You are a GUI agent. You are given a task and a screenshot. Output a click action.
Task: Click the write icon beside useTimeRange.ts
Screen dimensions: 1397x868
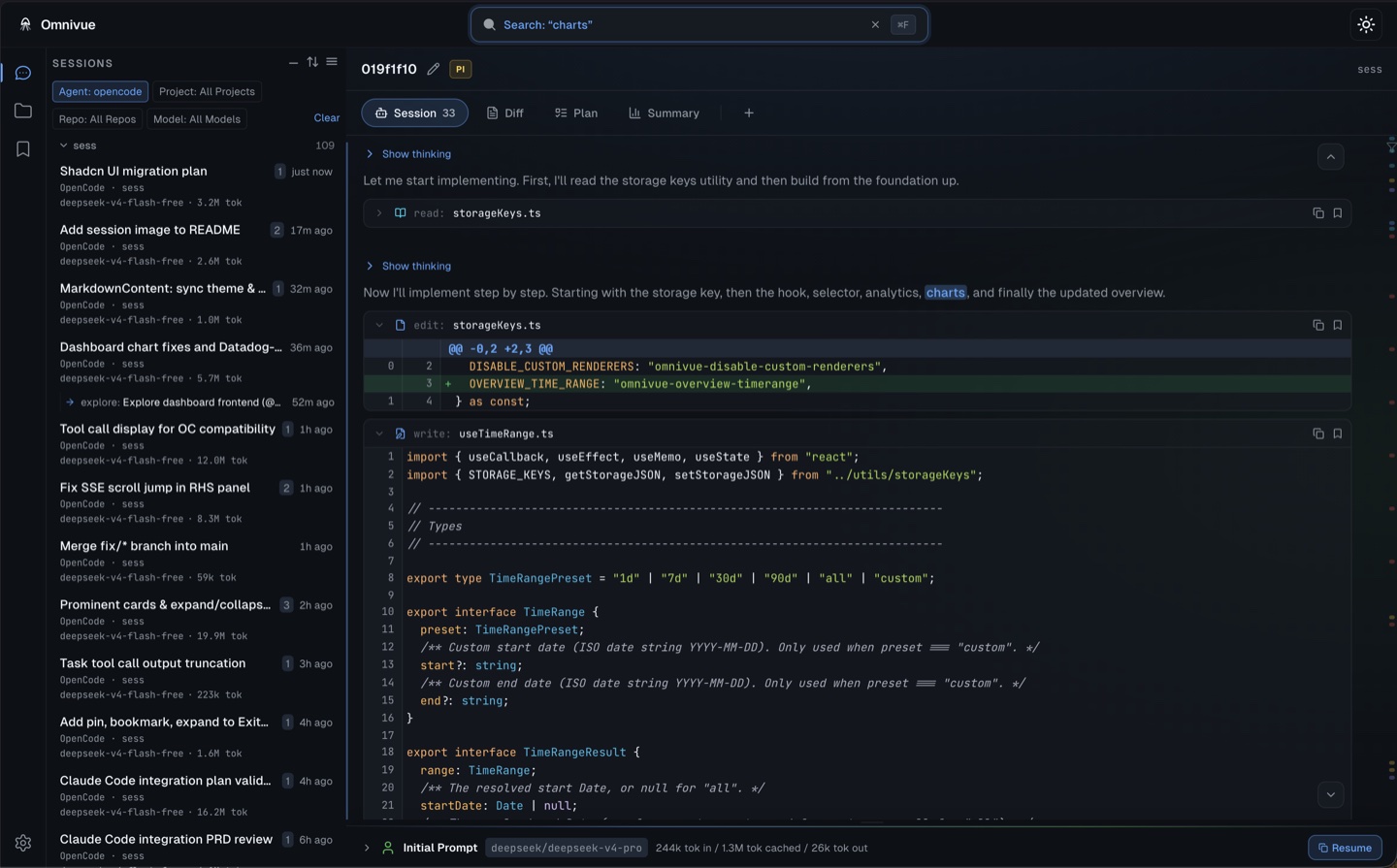pos(400,434)
